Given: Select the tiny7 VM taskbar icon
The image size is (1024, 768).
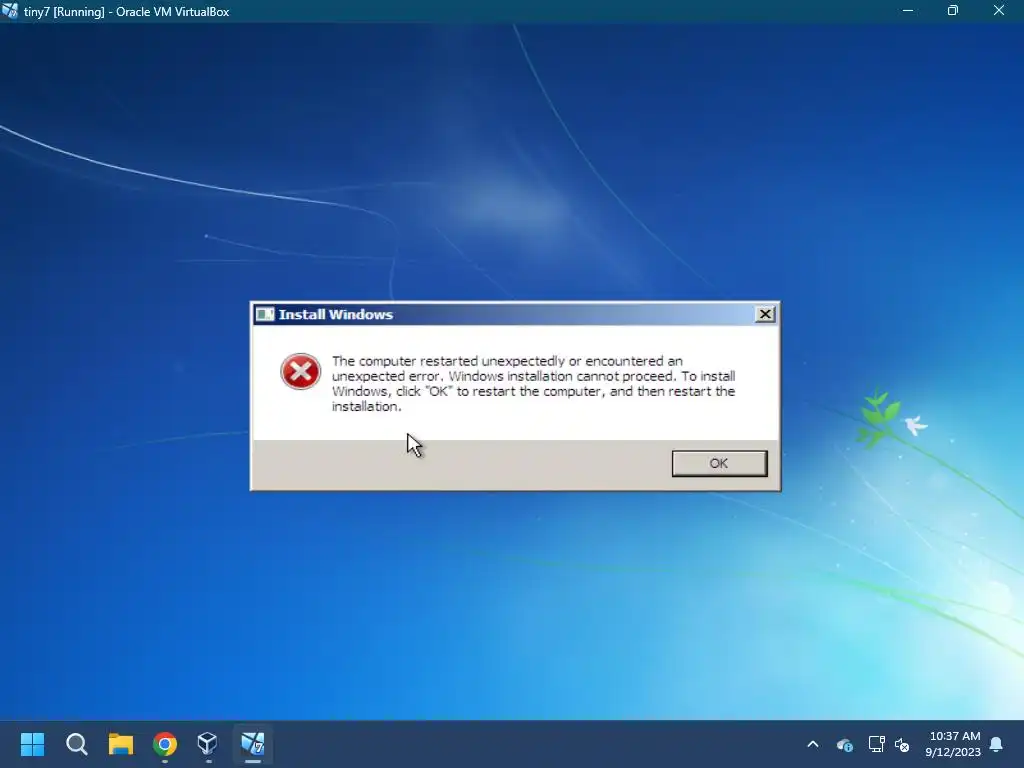Looking at the screenshot, I should pos(253,744).
